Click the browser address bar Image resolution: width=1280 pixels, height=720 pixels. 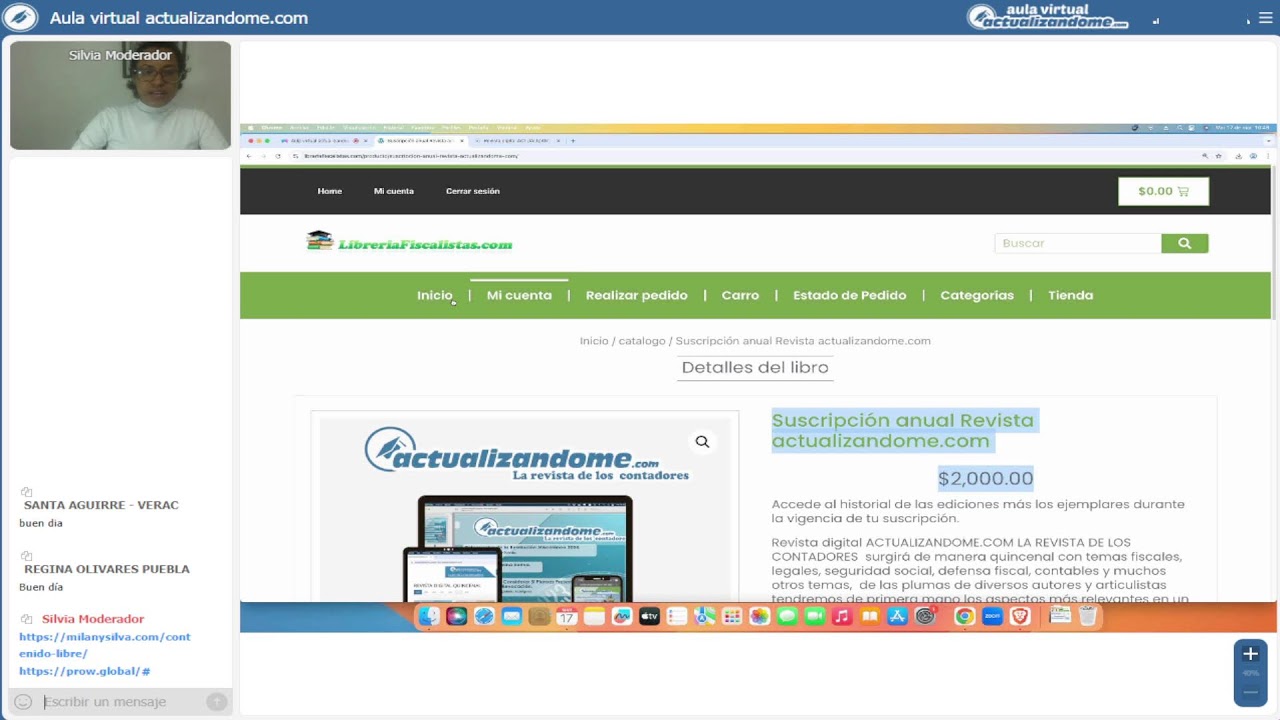click(x=740, y=156)
